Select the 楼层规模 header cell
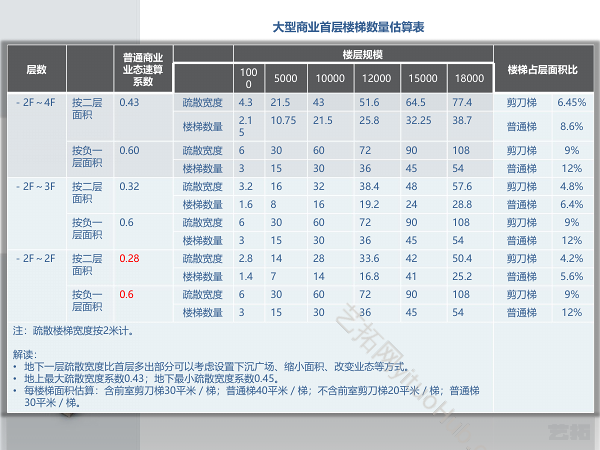Viewport: 600px width, 450px height. point(363,54)
